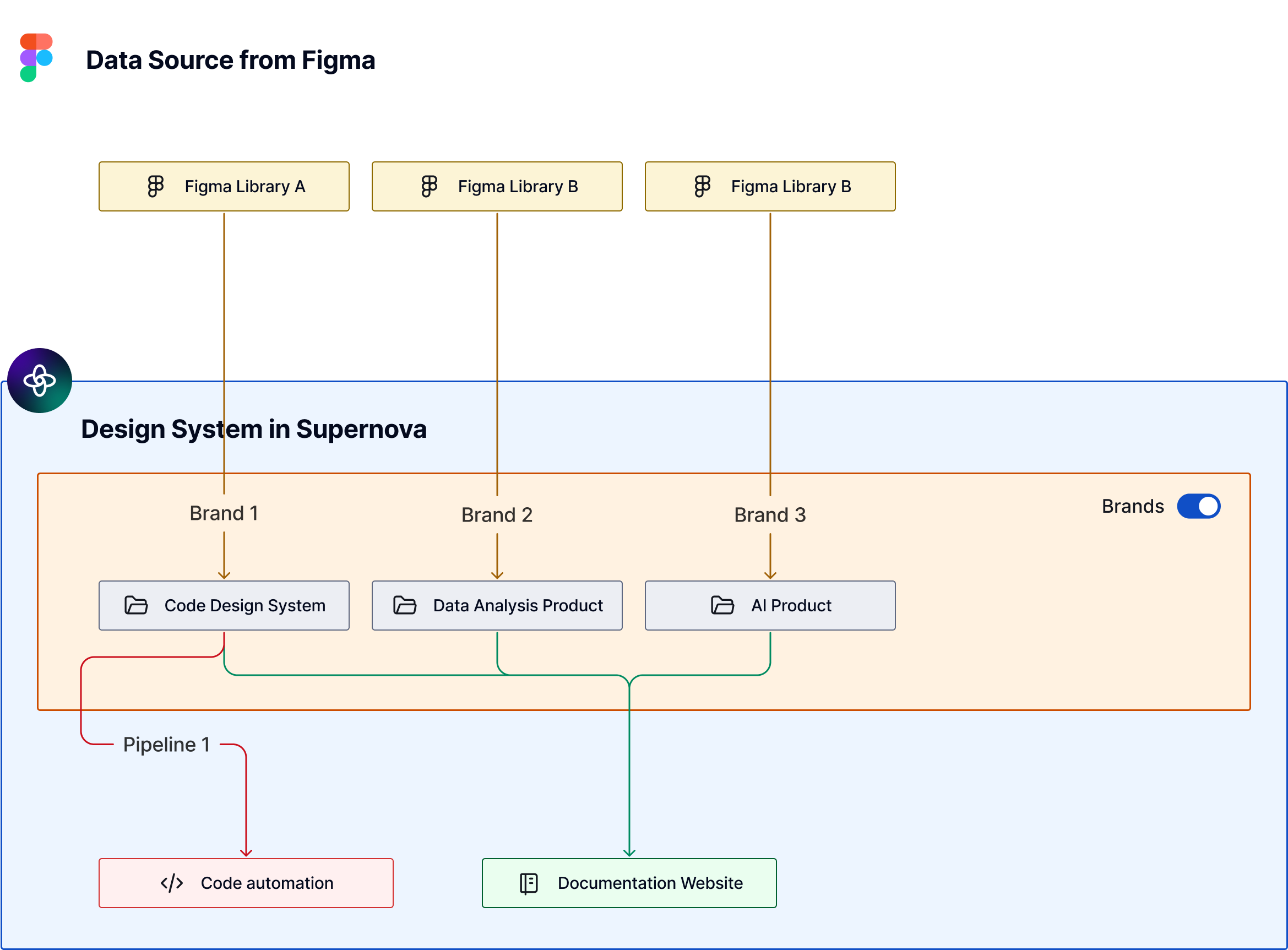Select the Code Design System box
Screen dimensions: 1288x950
coord(224,606)
